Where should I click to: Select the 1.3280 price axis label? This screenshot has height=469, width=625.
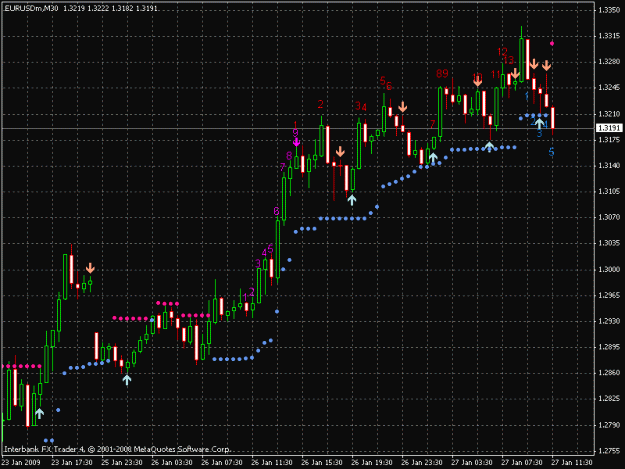(x=609, y=62)
